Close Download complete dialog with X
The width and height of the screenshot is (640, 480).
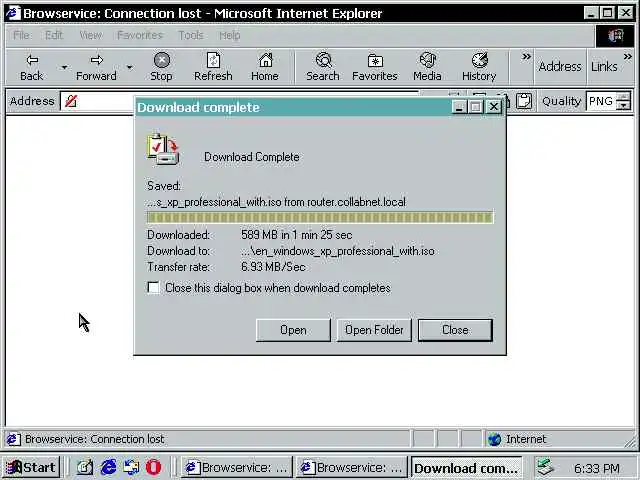494,107
